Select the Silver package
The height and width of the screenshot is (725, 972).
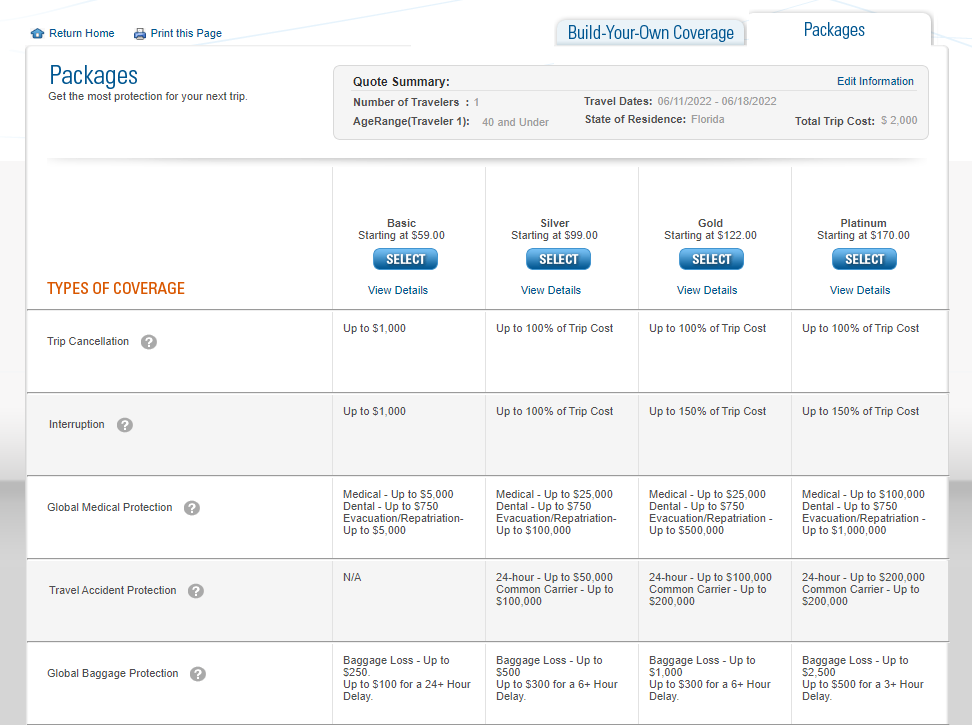pos(559,259)
